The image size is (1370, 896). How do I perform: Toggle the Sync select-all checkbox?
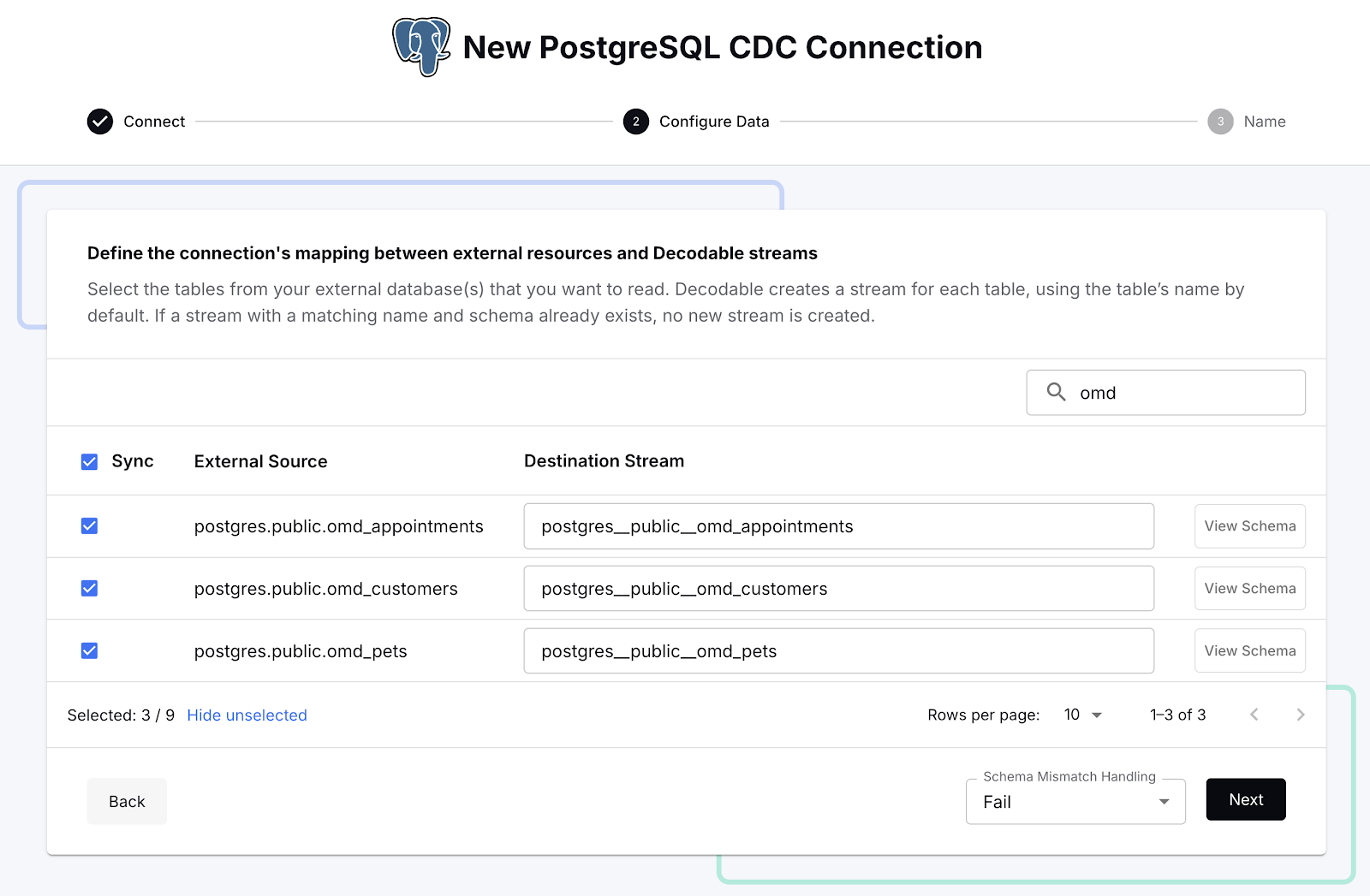pyautogui.click(x=89, y=462)
